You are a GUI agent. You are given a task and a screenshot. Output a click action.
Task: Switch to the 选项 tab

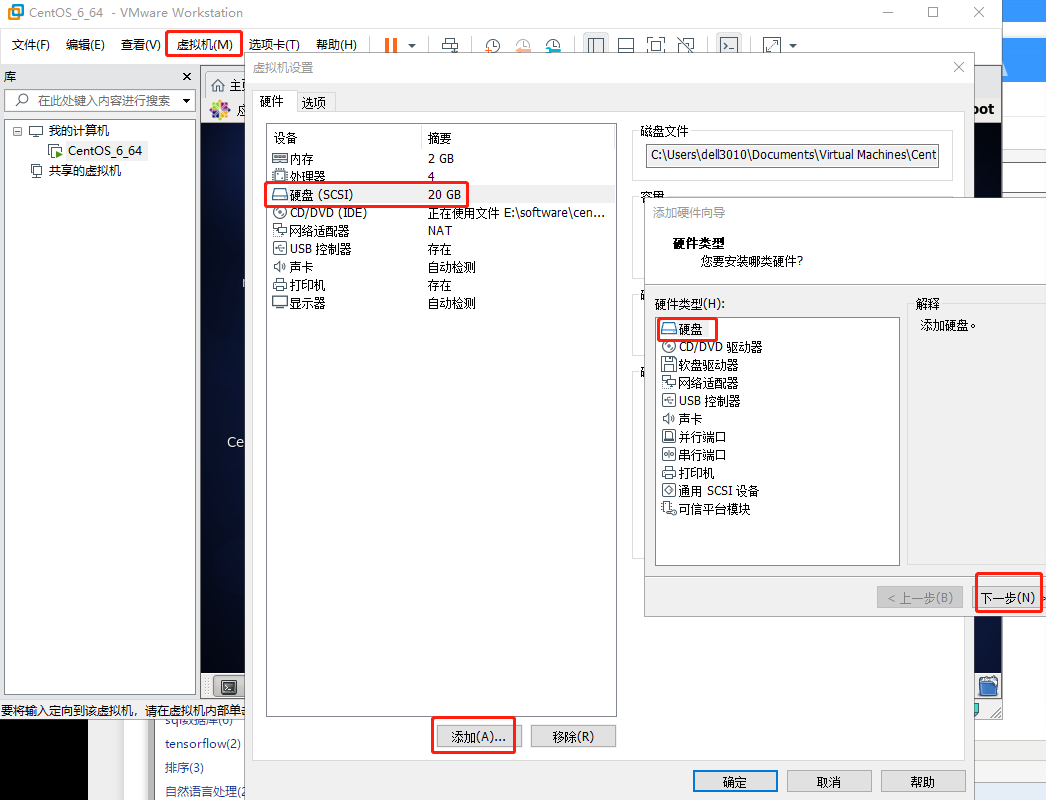[314, 103]
